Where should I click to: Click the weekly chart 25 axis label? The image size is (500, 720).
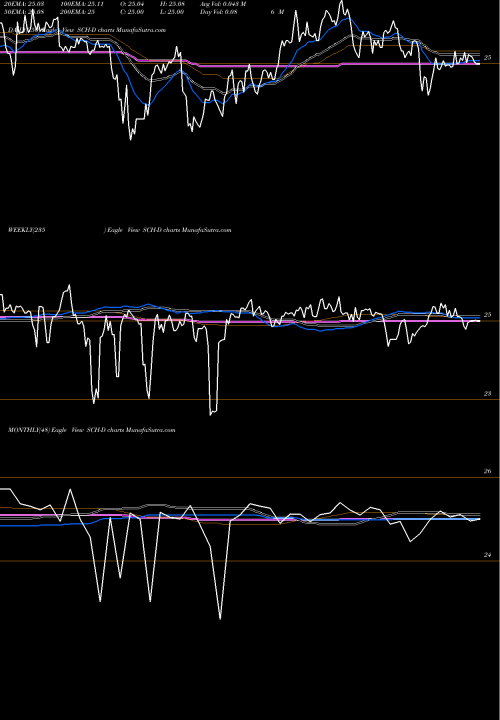488,315
